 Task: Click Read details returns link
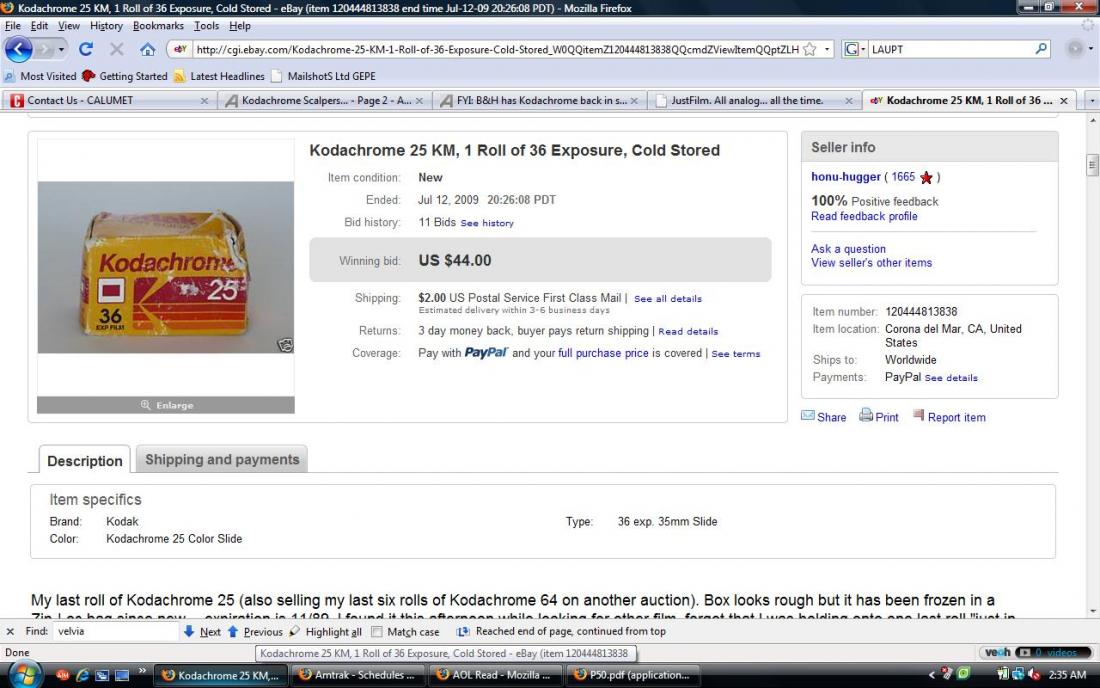pos(688,332)
